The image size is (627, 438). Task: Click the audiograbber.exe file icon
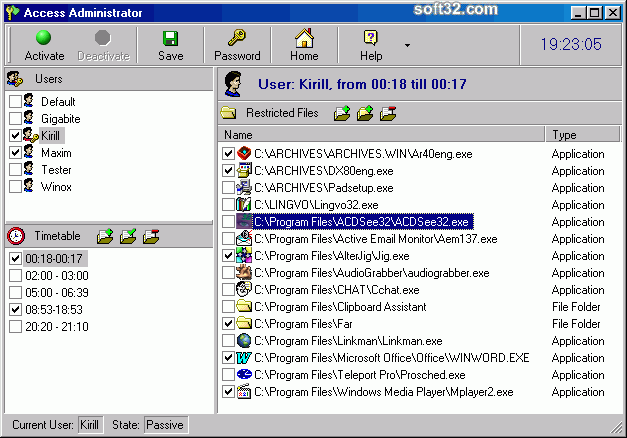pyautogui.click(x=244, y=272)
